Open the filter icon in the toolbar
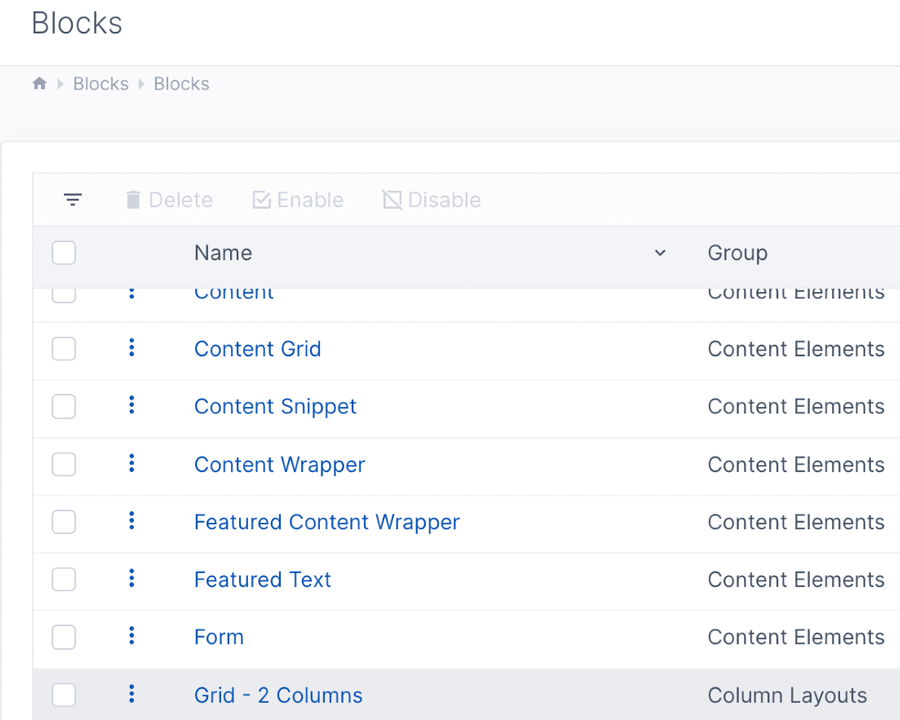The height and width of the screenshot is (720, 900). (x=73, y=200)
